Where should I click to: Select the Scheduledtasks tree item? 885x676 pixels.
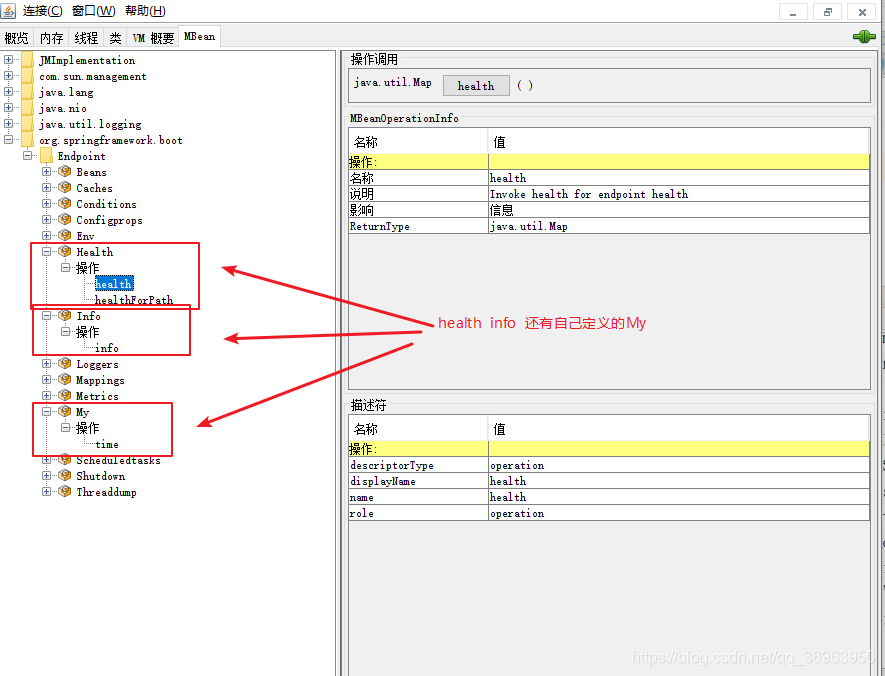119,460
